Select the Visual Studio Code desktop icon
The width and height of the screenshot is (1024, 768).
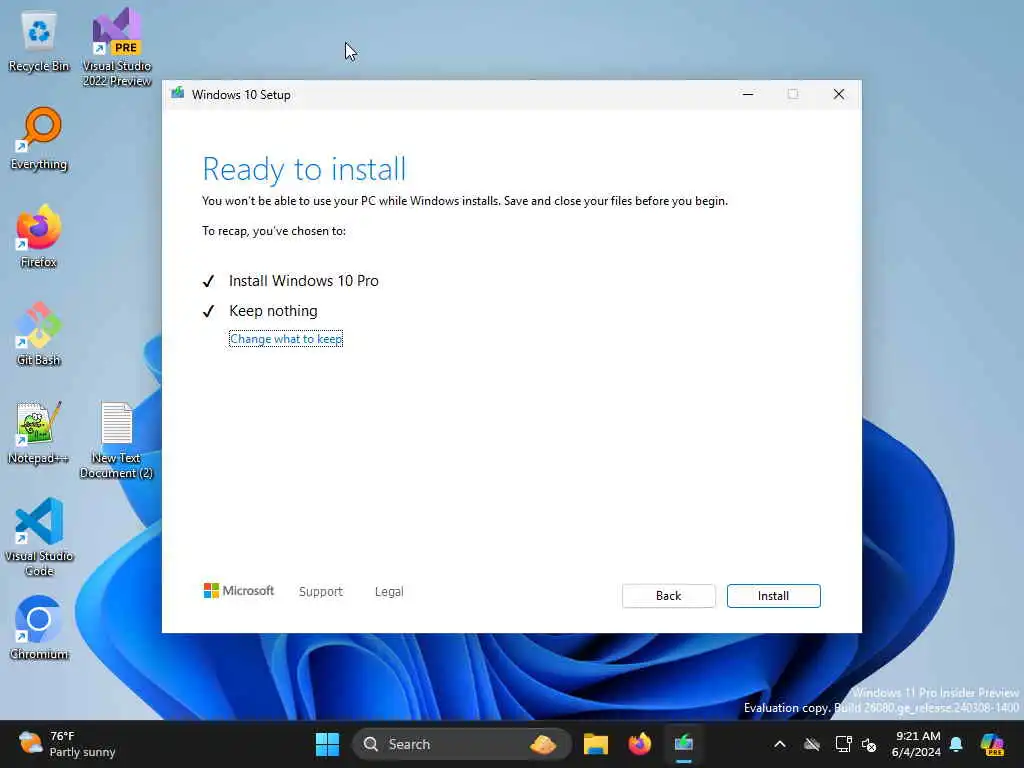pos(39,537)
